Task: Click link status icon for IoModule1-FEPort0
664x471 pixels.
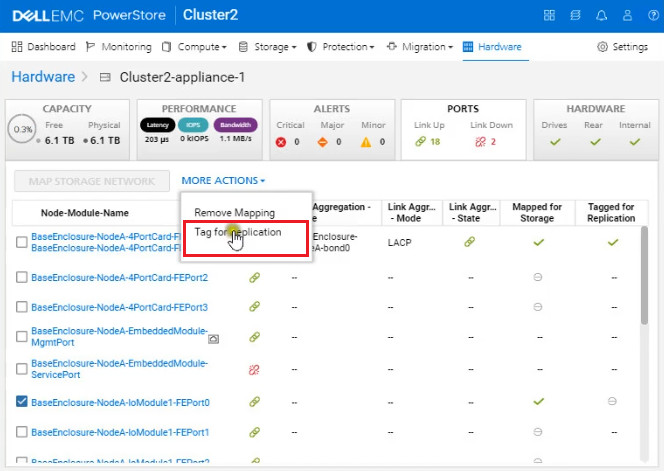Action: 255,402
